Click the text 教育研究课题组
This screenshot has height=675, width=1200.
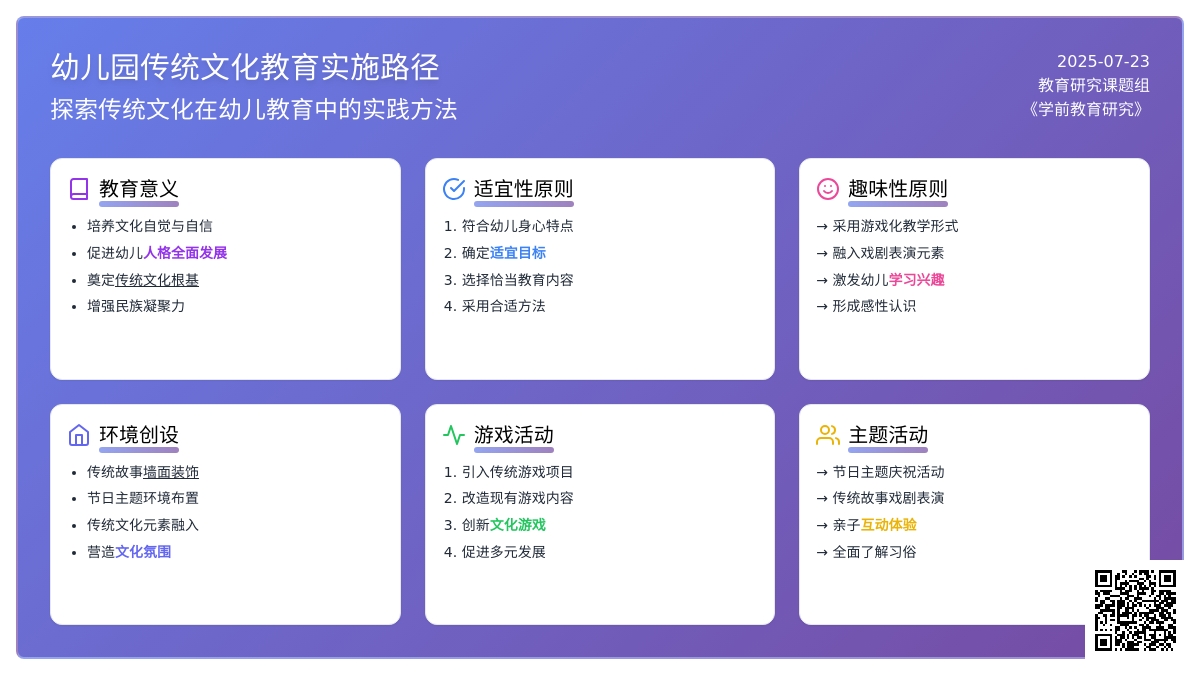point(1094,85)
